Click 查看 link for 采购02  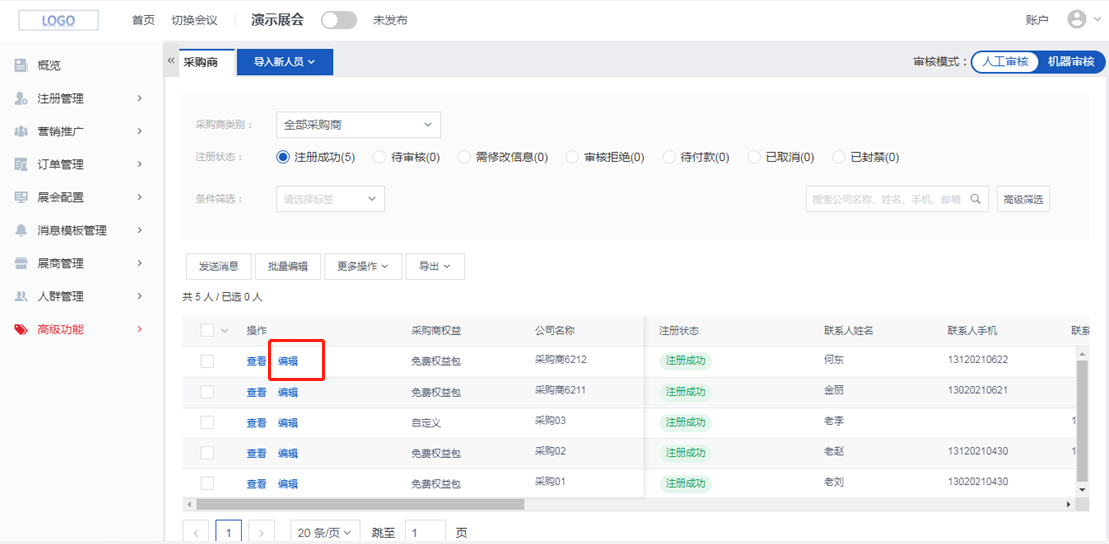click(x=256, y=453)
